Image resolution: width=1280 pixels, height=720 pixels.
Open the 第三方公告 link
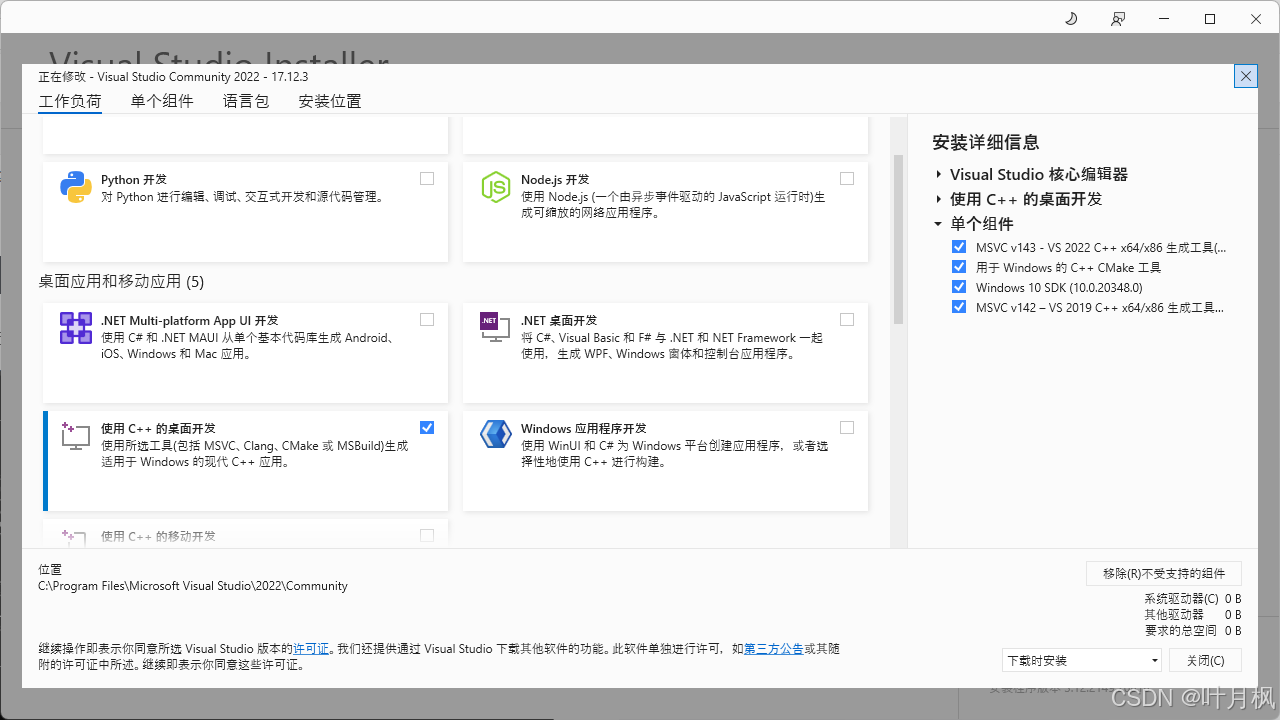click(x=774, y=649)
